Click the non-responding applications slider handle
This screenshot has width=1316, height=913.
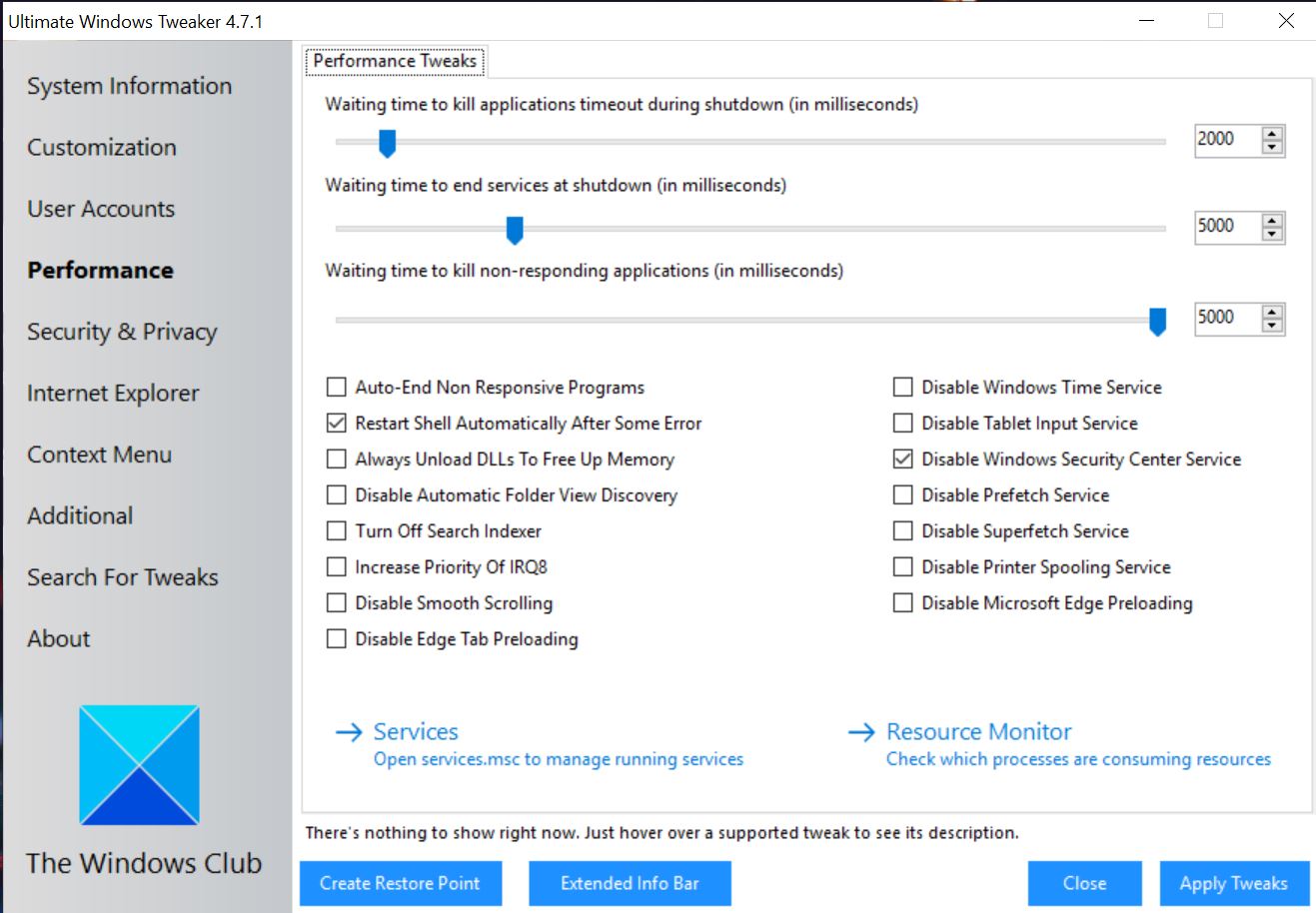(x=1158, y=322)
